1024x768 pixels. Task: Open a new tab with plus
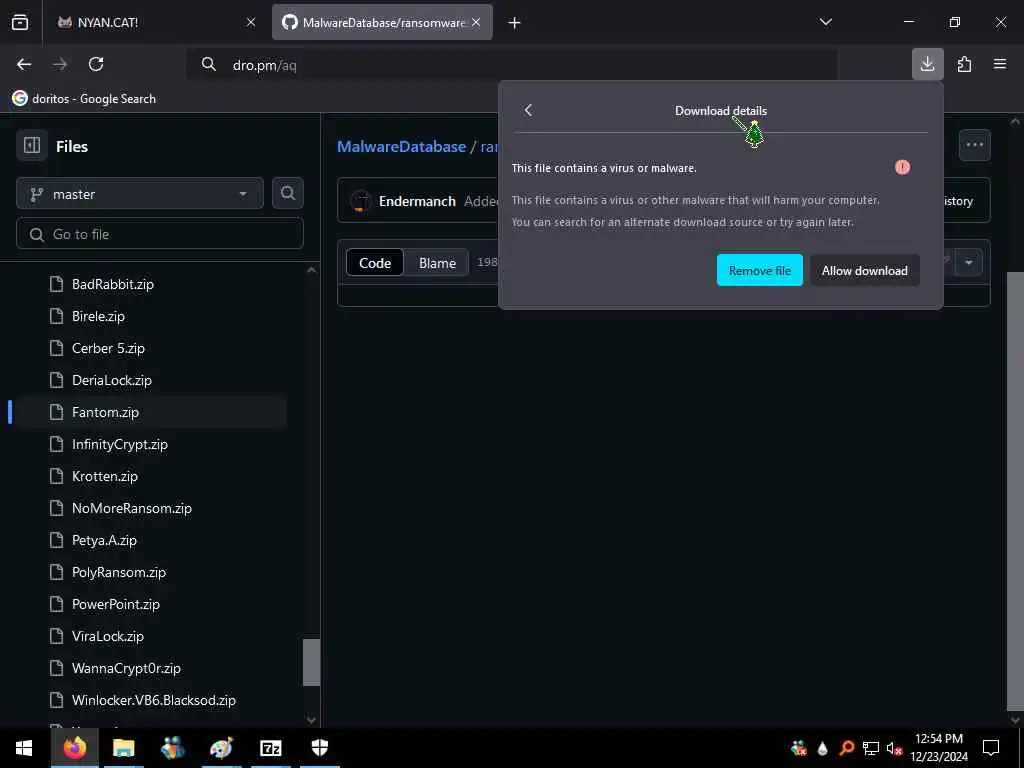(515, 23)
